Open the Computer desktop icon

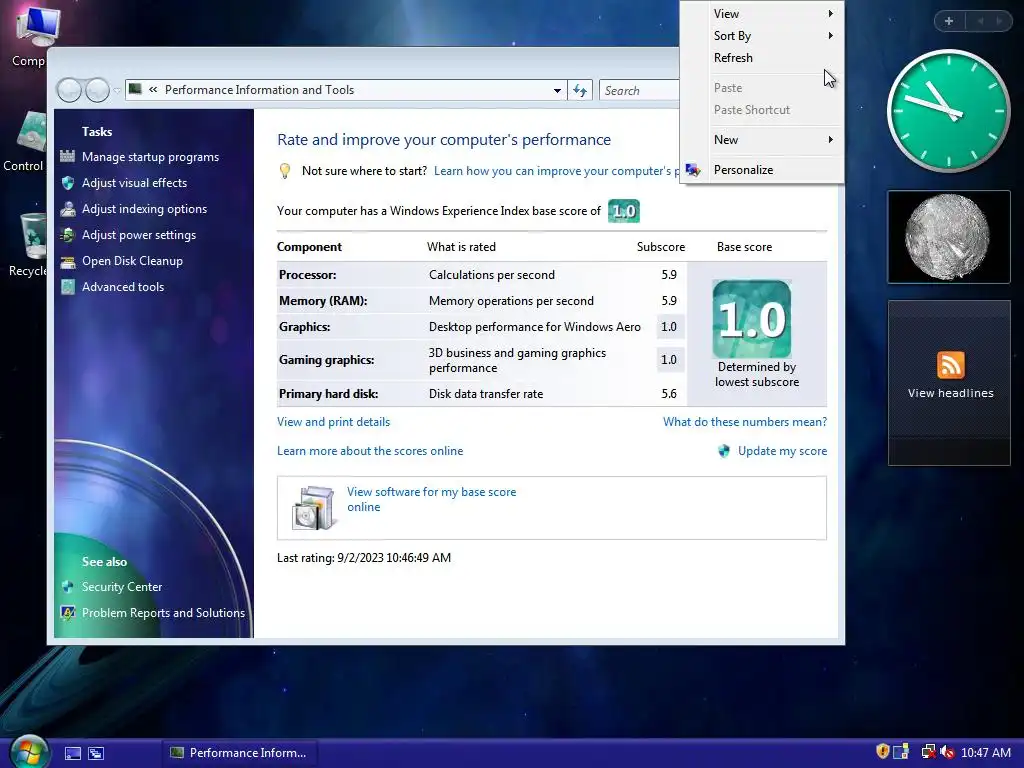tap(31, 36)
